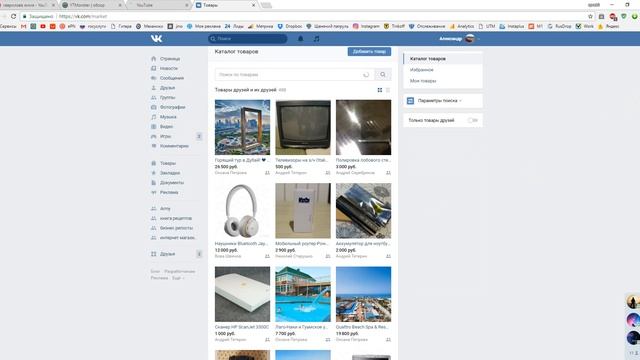
Task: Open the Bluetooth headphones product thumbnail
Action: [x=242, y=211]
